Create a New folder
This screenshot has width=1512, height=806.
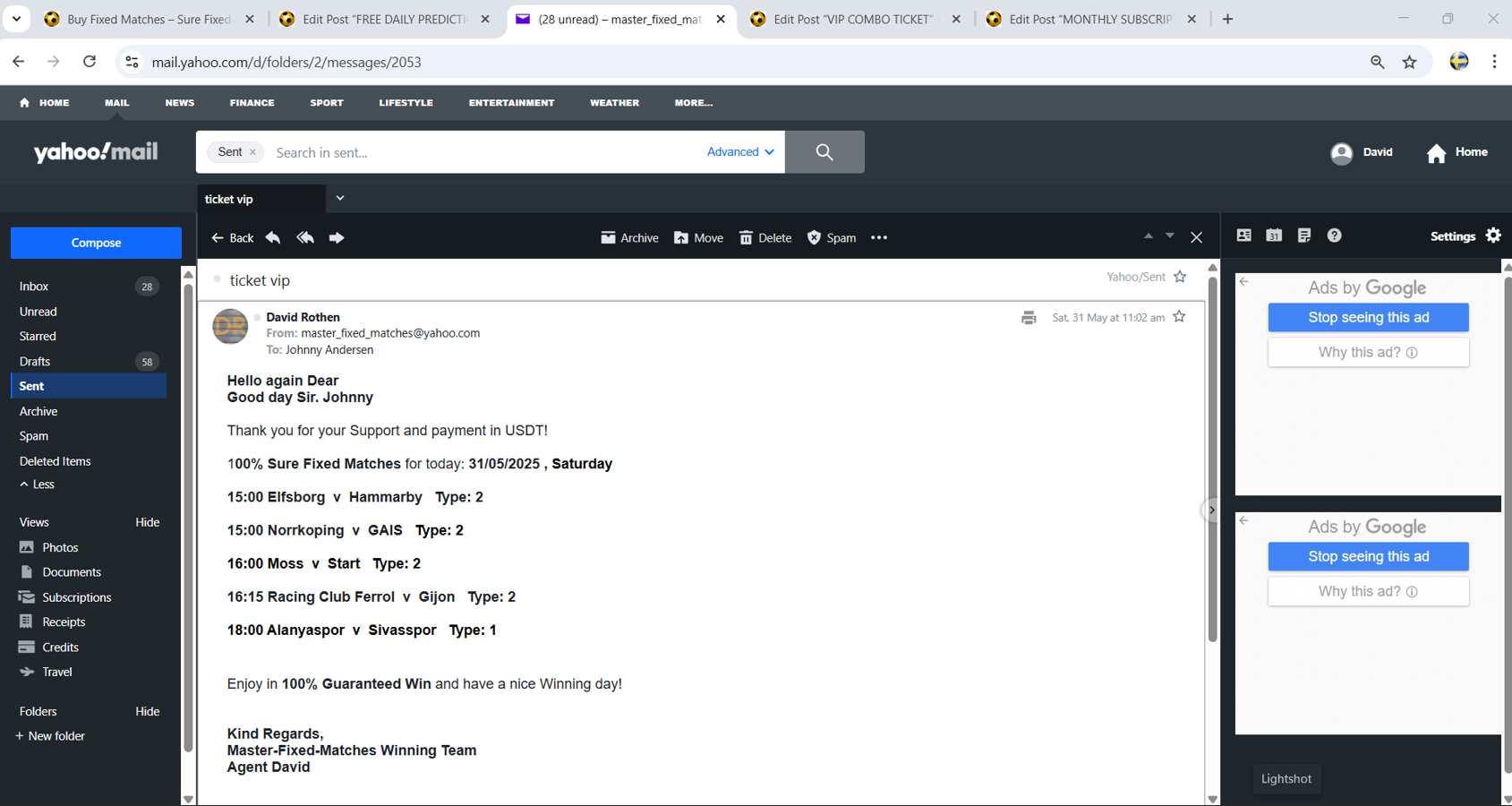50,736
